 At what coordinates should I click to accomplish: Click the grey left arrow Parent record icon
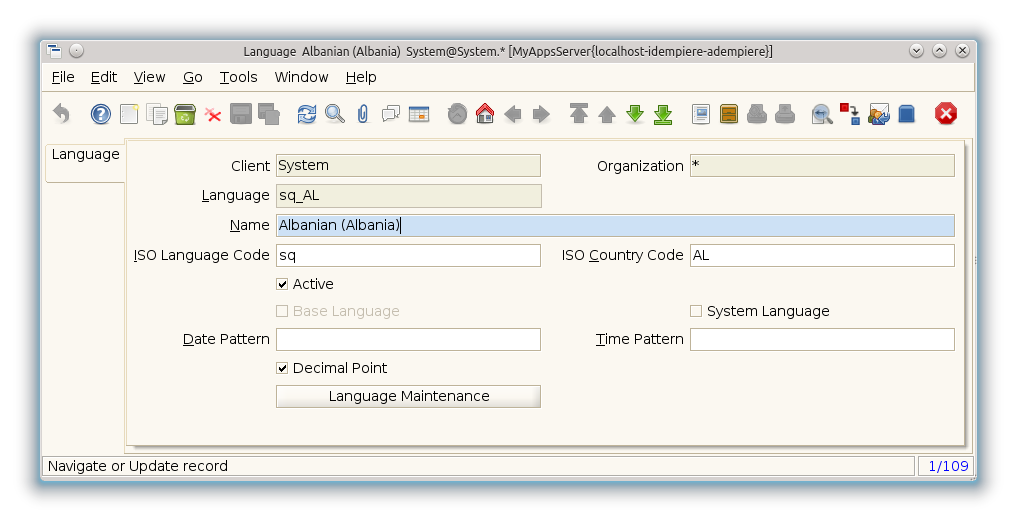point(513,114)
